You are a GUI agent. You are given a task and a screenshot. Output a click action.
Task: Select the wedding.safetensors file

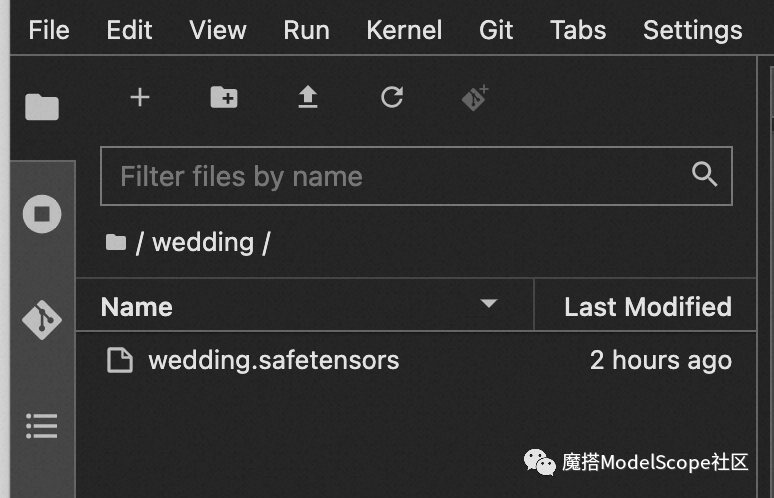pos(416,360)
